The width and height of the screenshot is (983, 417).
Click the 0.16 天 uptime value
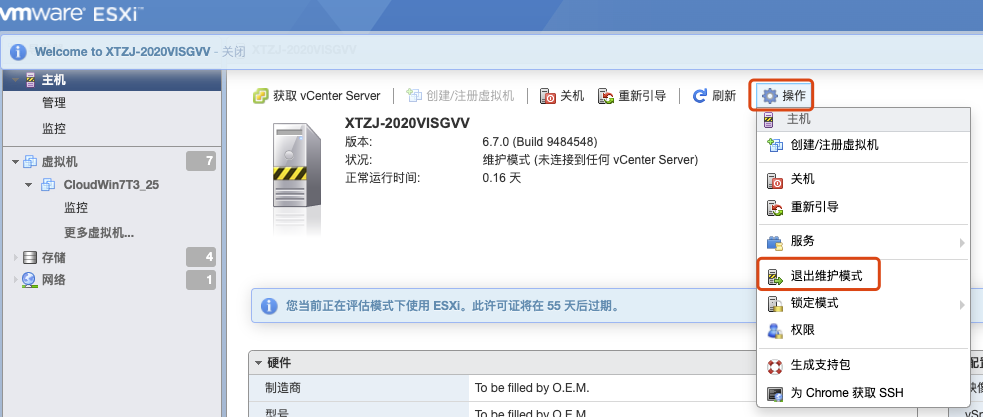click(x=502, y=178)
